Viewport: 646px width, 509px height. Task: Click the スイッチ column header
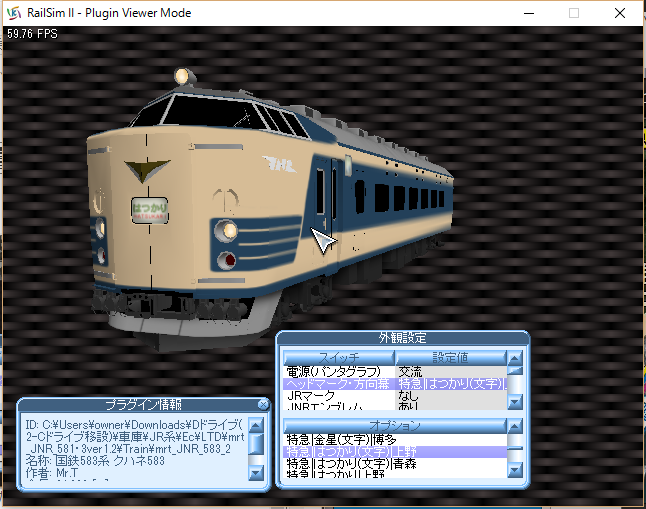coord(339,357)
